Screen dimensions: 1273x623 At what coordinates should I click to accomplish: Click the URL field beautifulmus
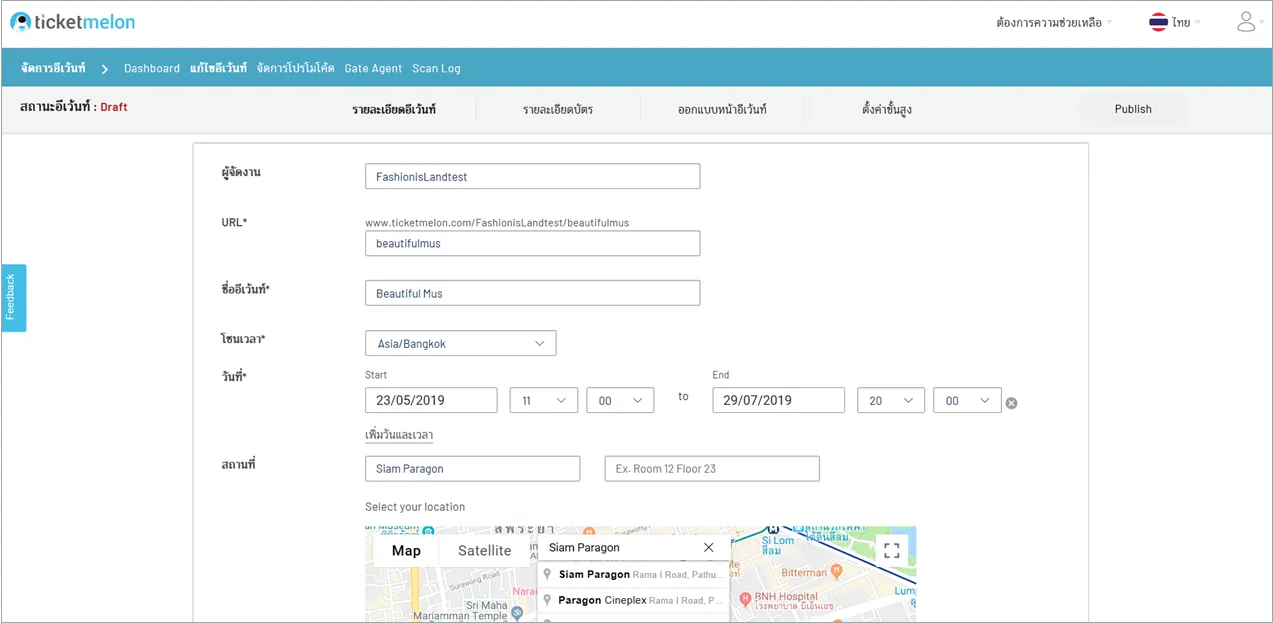pyautogui.click(x=532, y=243)
